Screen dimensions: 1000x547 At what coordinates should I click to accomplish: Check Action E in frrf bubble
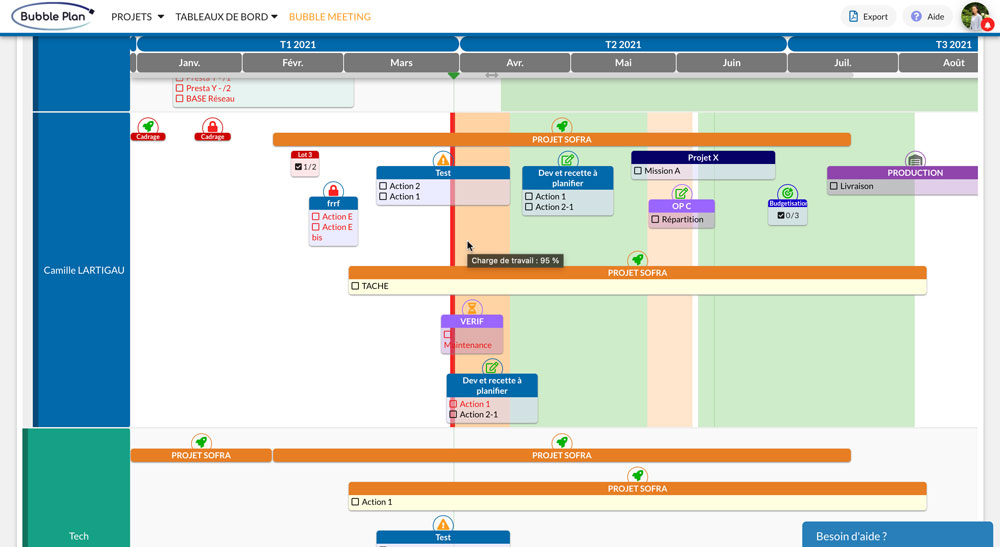point(316,217)
